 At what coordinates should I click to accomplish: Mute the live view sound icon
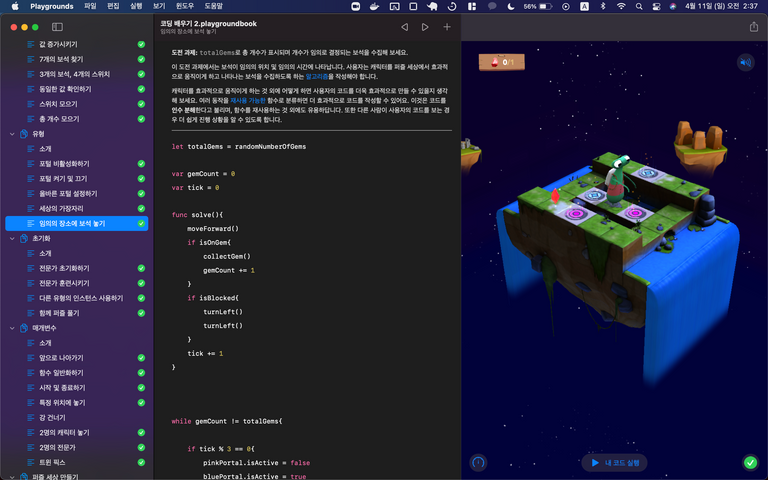click(x=745, y=62)
